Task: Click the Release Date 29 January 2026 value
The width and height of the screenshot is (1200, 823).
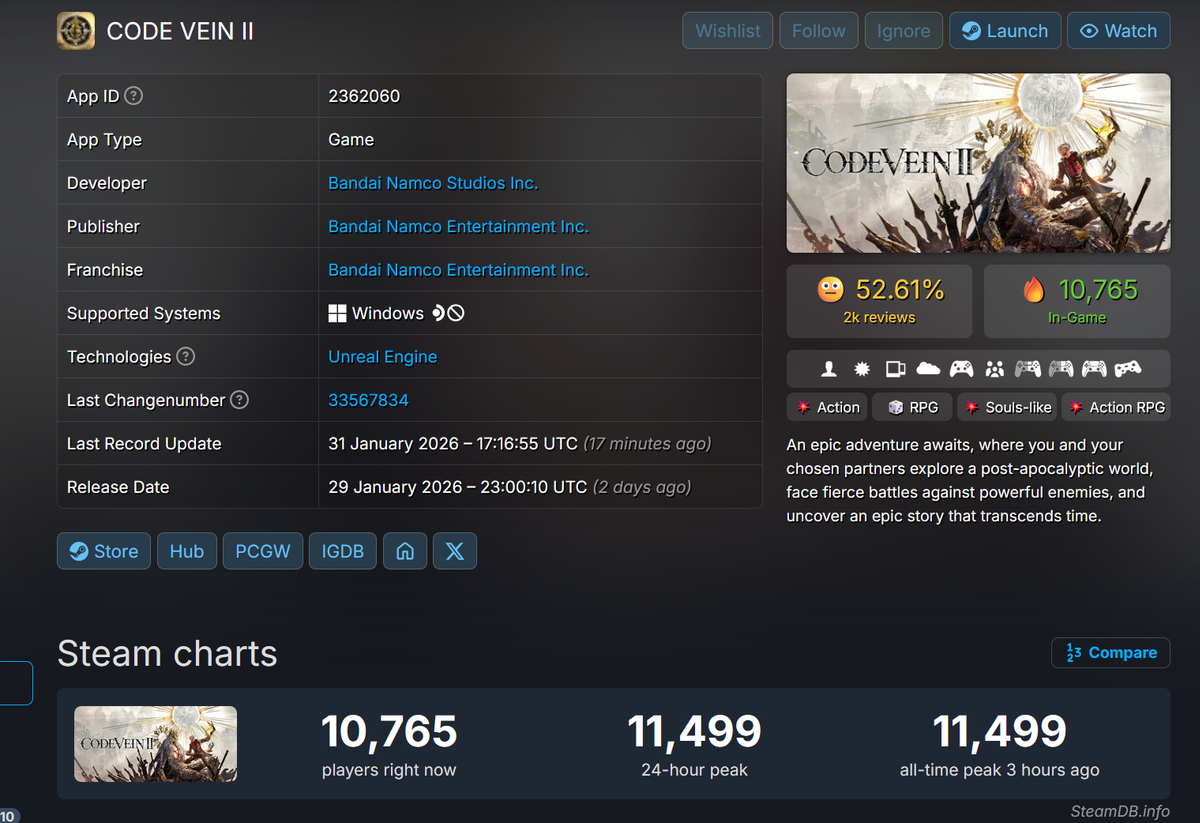Action: click(458, 487)
